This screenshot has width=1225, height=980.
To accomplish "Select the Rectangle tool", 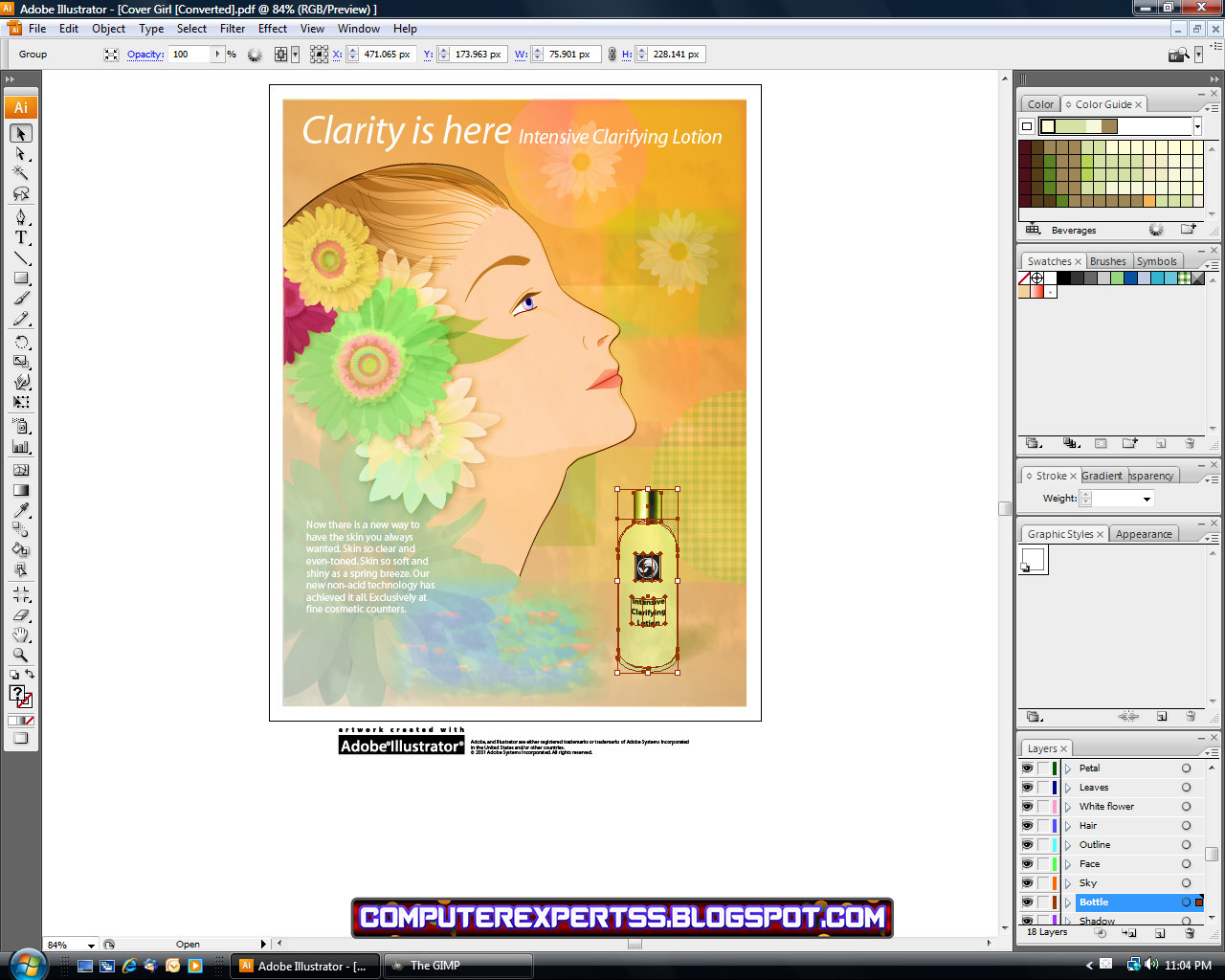I will pyautogui.click(x=21, y=278).
